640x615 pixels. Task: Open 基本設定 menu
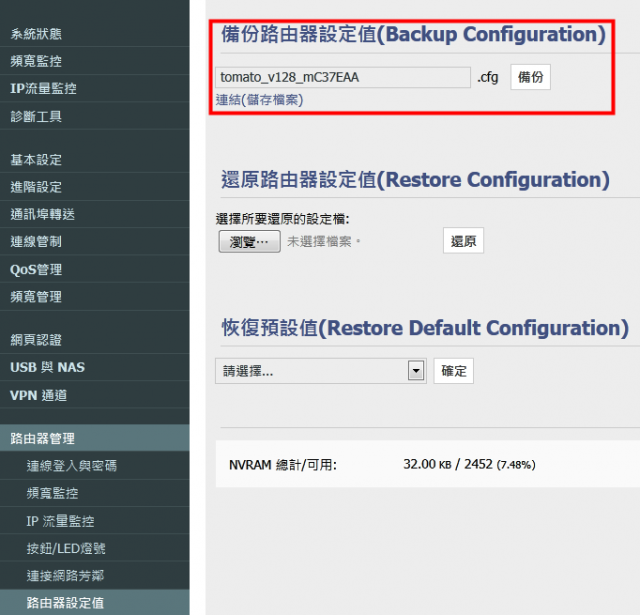point(94,160)
